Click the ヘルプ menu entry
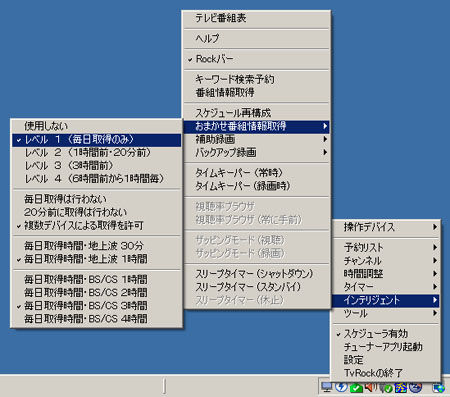The width and height of the screenshot is (450, 397). click(256, 39)
